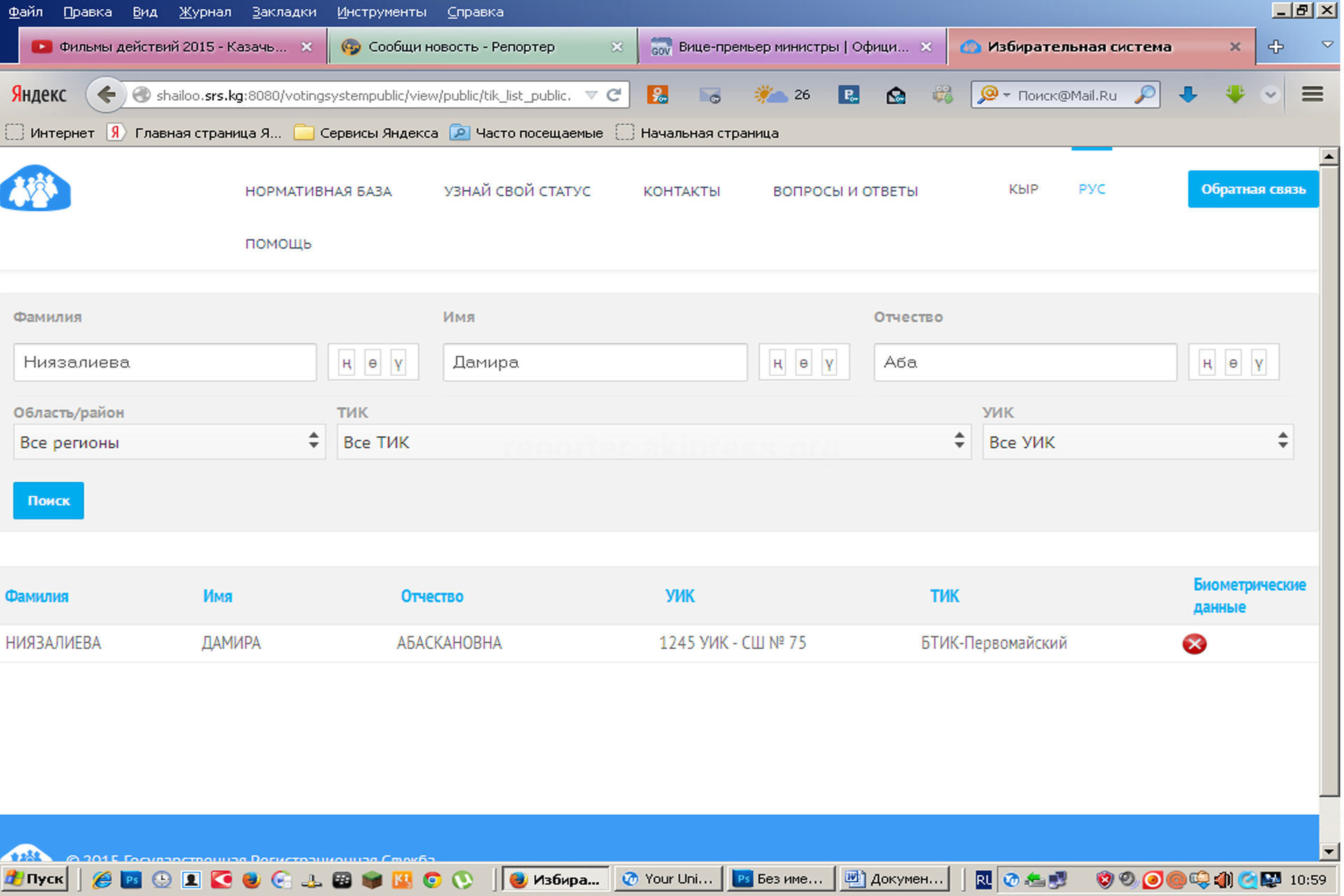Click the Mail.Ru search magnifier icon
Image resolution: width=1344 pixels, height=896 pixels.
1144,94
